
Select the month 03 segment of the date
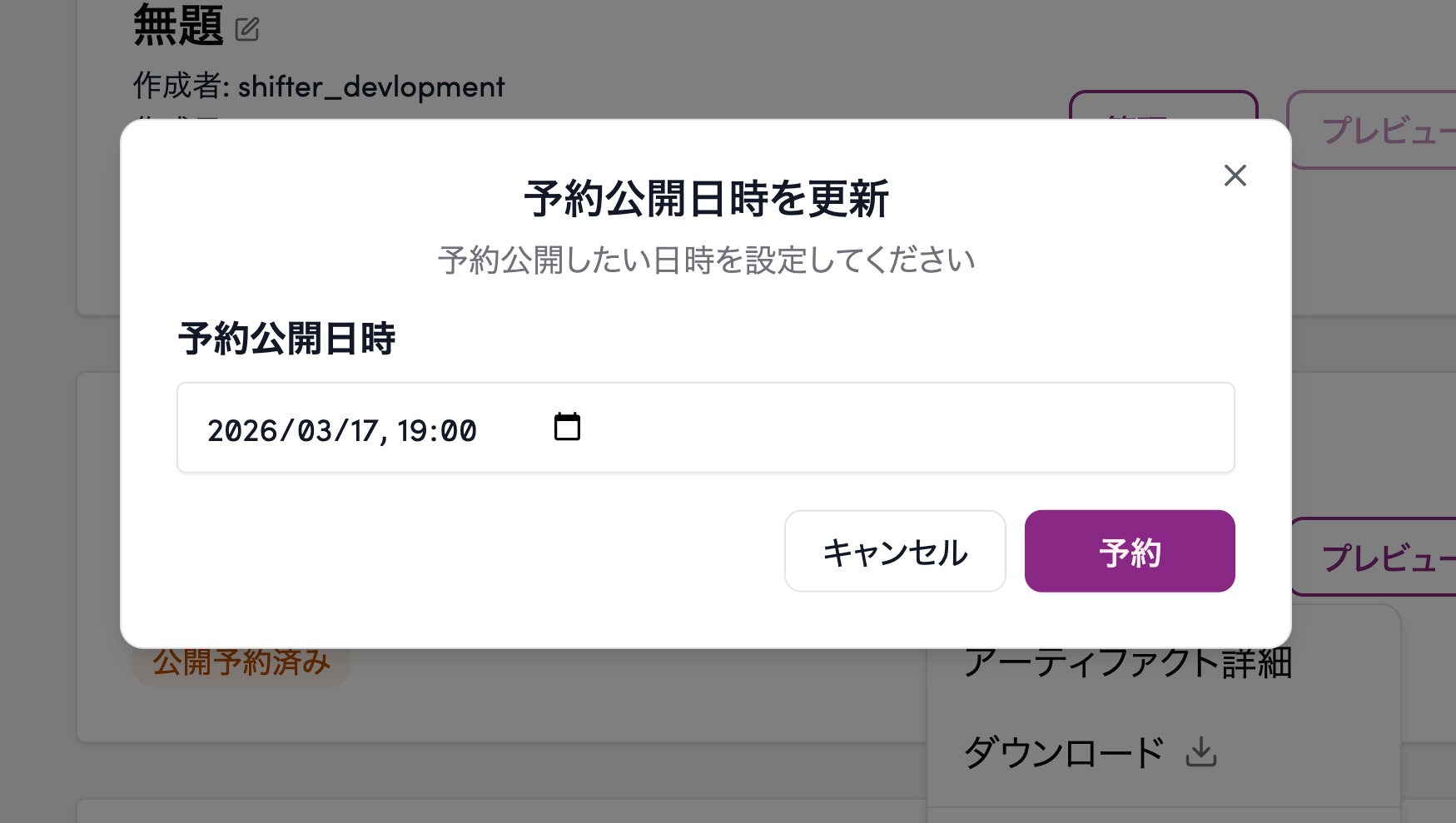314,431
